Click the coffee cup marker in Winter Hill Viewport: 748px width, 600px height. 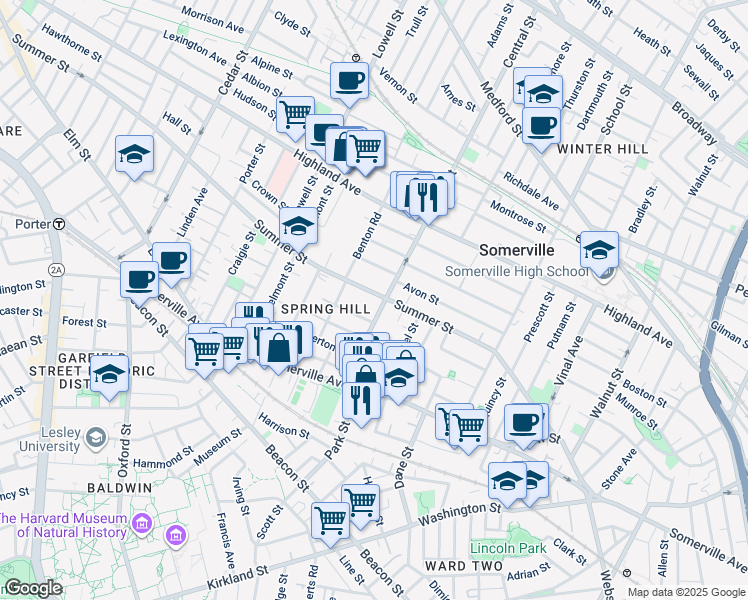coord(541,126)
